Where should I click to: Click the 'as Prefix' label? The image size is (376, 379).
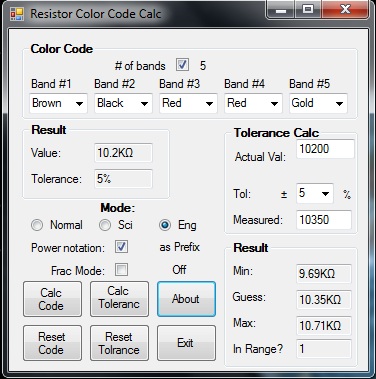(x=179, y=247)
